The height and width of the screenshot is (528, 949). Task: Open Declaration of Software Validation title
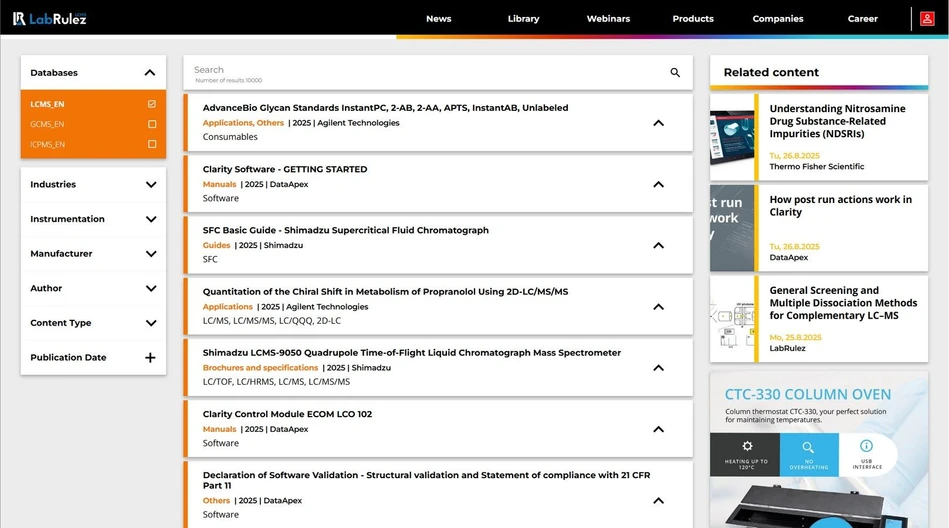(427, 480)
